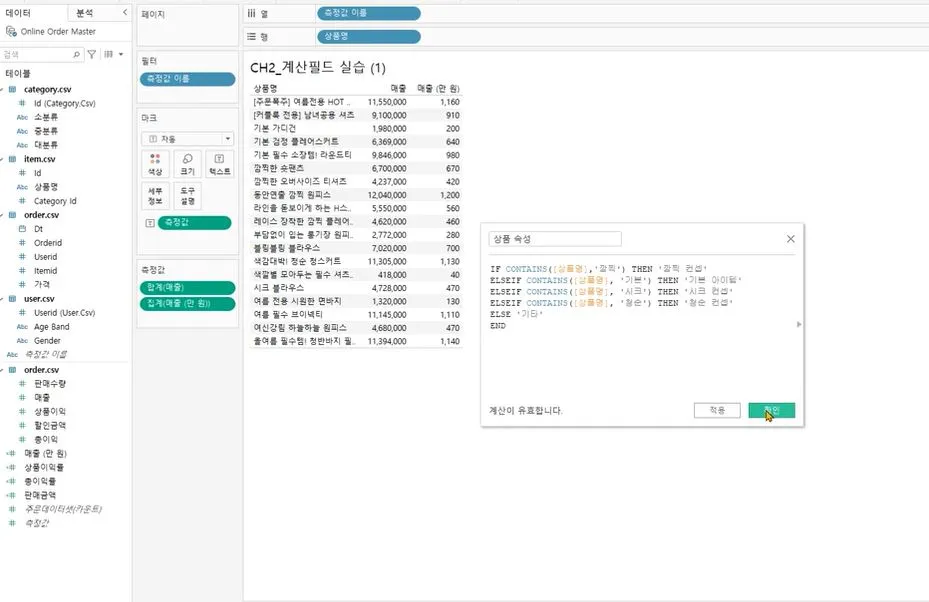Select the 할인금액 measure
Image resolution: width=929 pixels, height=602 pixels.
pos(50,425)
